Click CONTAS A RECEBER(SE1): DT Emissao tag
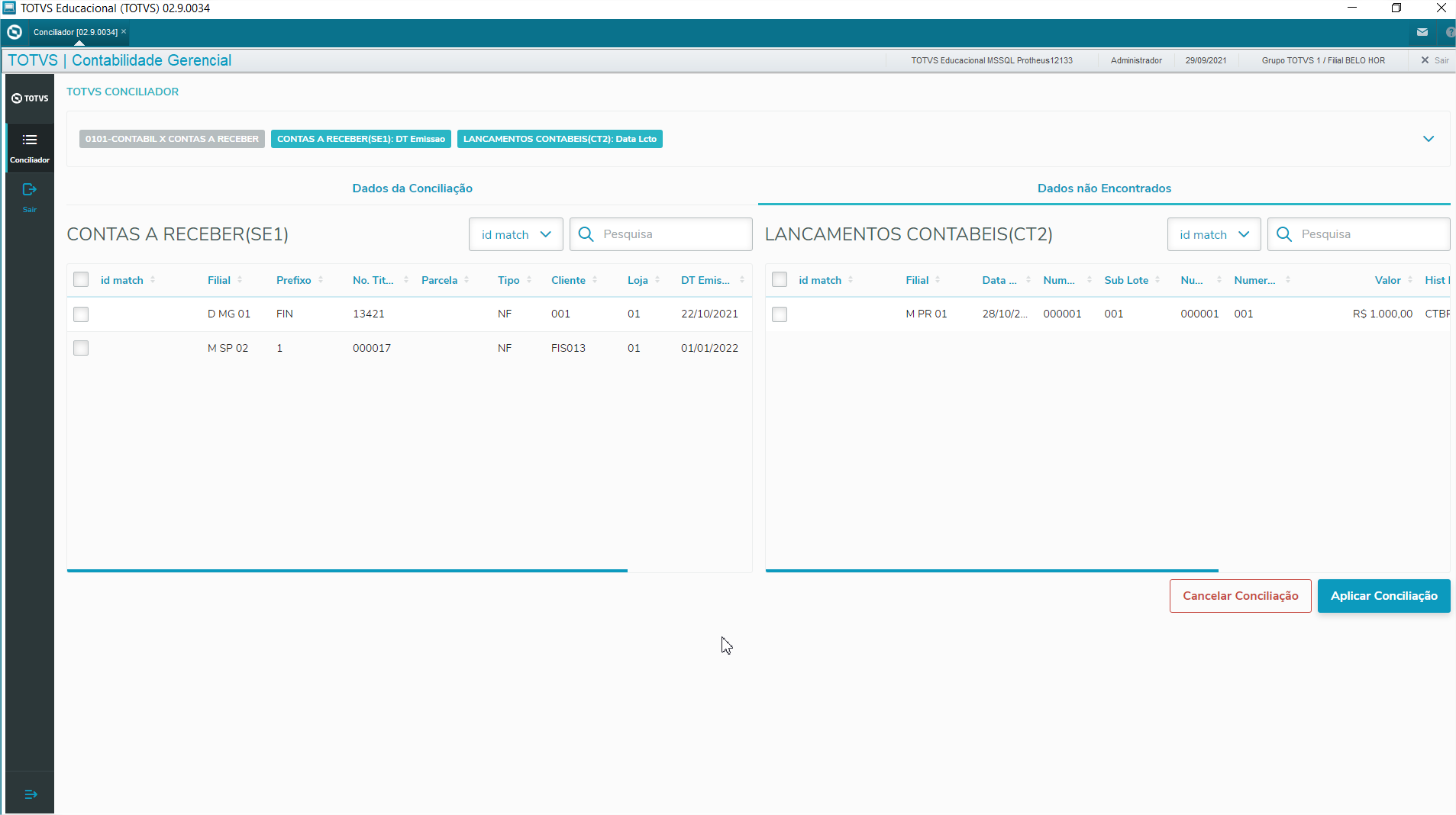This screenshot has width=1456, height=815. coord(361,139)
